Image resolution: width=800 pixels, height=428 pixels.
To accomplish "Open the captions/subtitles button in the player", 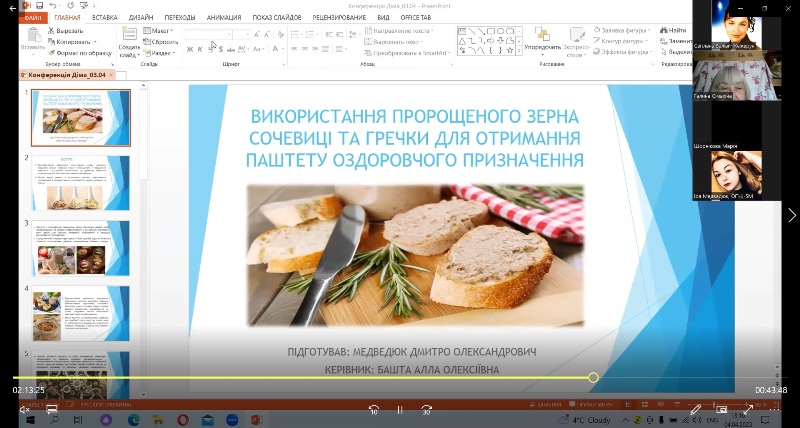I will [x=52, y=410].
